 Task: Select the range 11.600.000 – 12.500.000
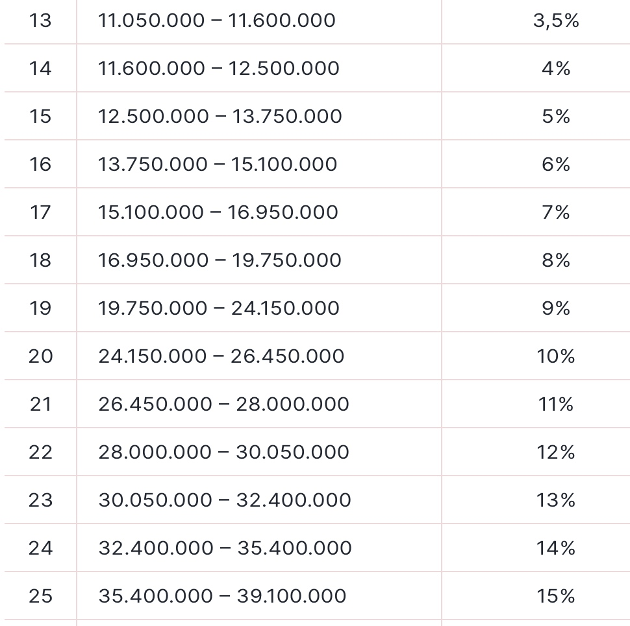pos(219,68)
